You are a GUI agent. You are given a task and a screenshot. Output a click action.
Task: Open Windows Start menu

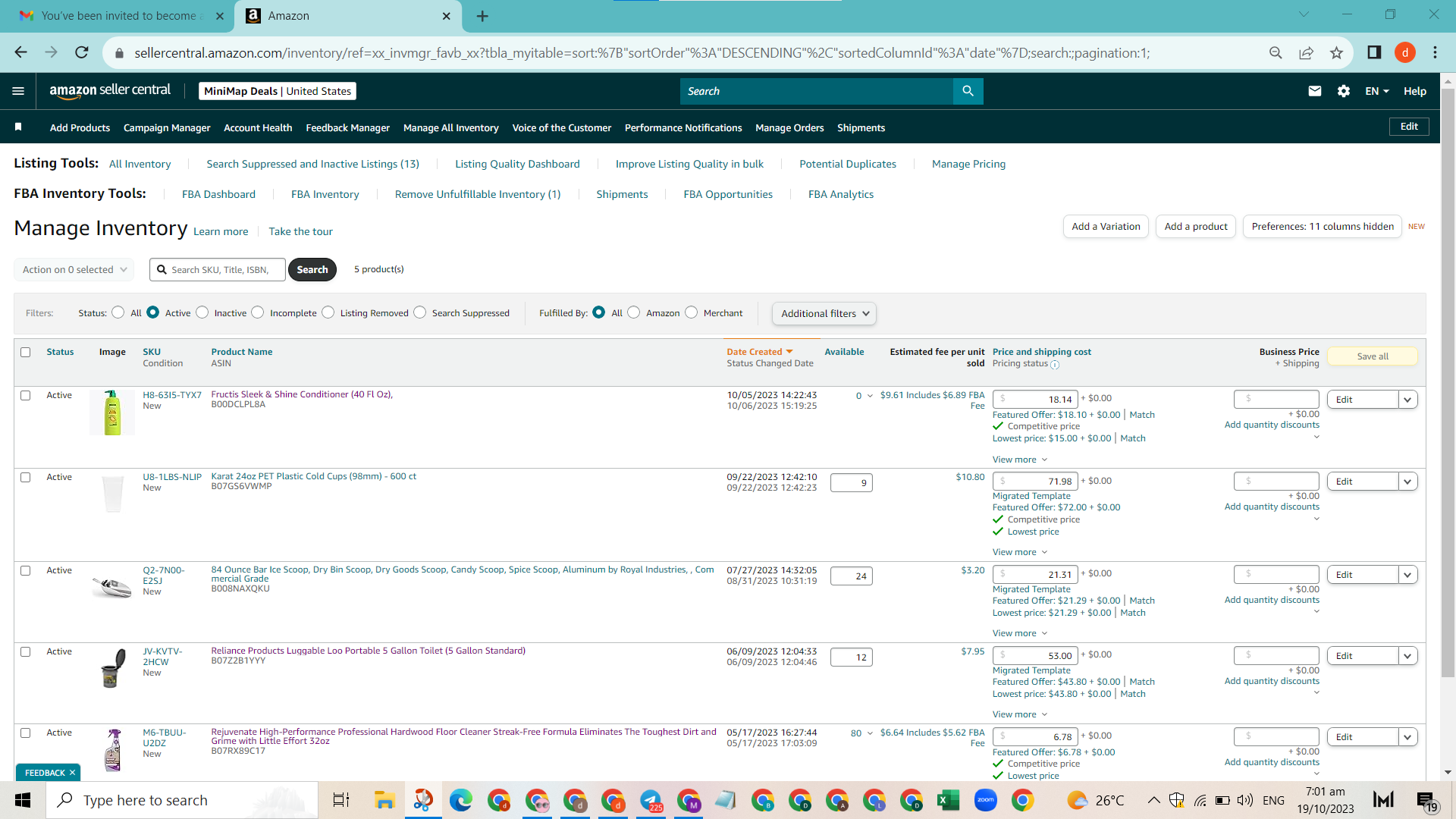[x=23, y=800]
